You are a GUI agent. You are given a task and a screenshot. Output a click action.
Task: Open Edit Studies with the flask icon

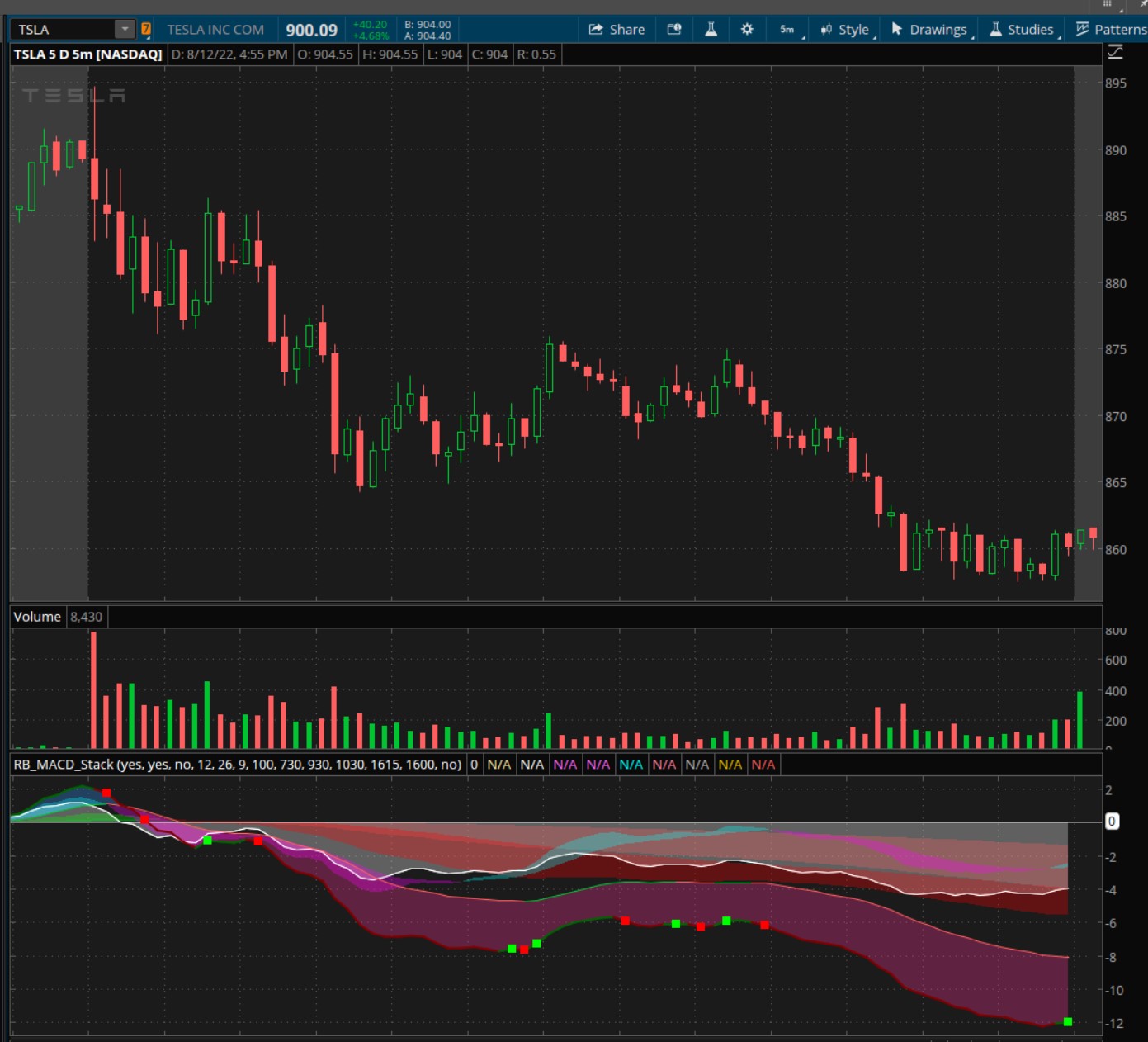point(711,30)
